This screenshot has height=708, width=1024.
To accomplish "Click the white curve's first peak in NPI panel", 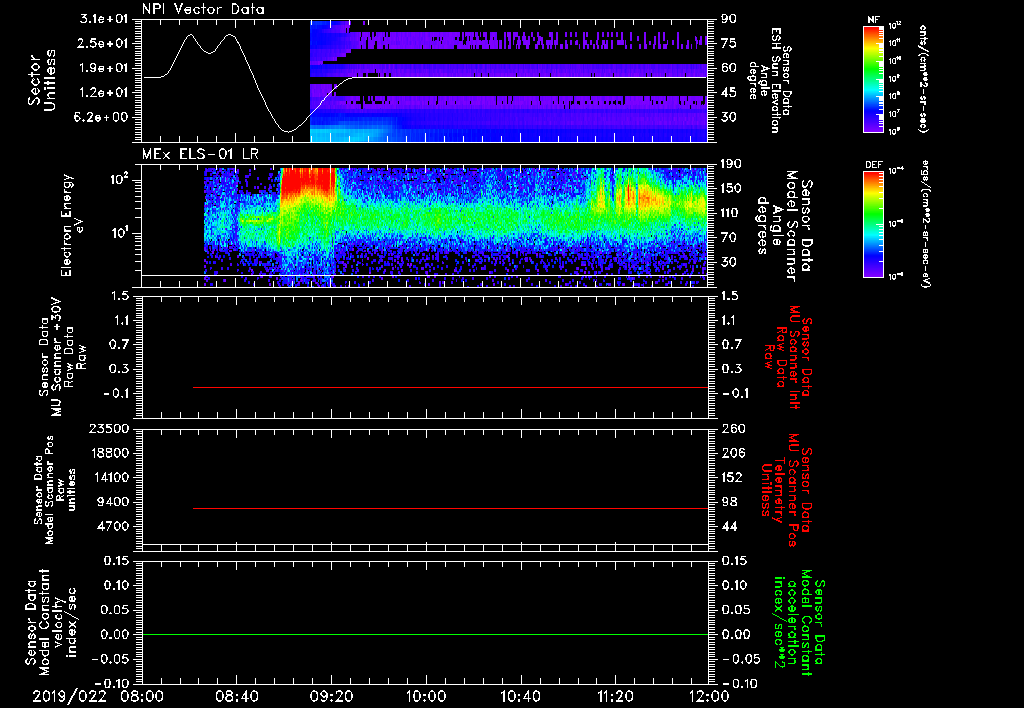I will click(190, 35).
